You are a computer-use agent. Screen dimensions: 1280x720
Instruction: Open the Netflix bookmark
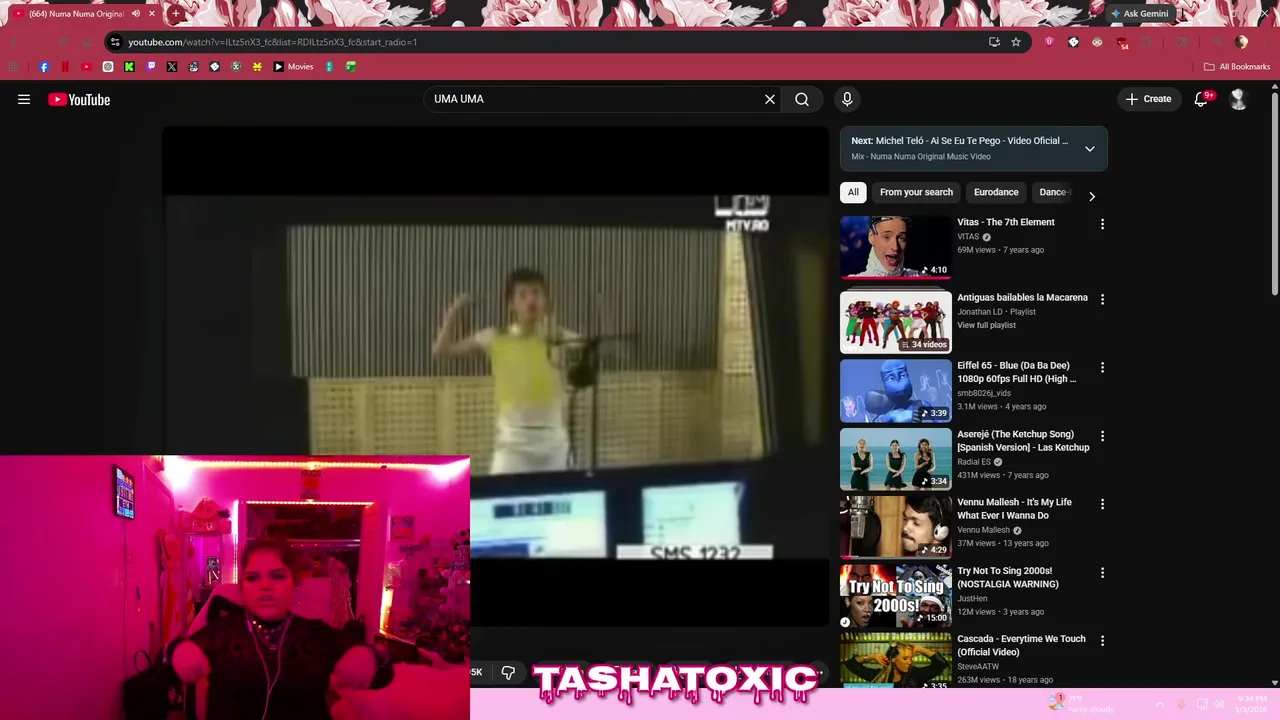[x=65, y=67]
